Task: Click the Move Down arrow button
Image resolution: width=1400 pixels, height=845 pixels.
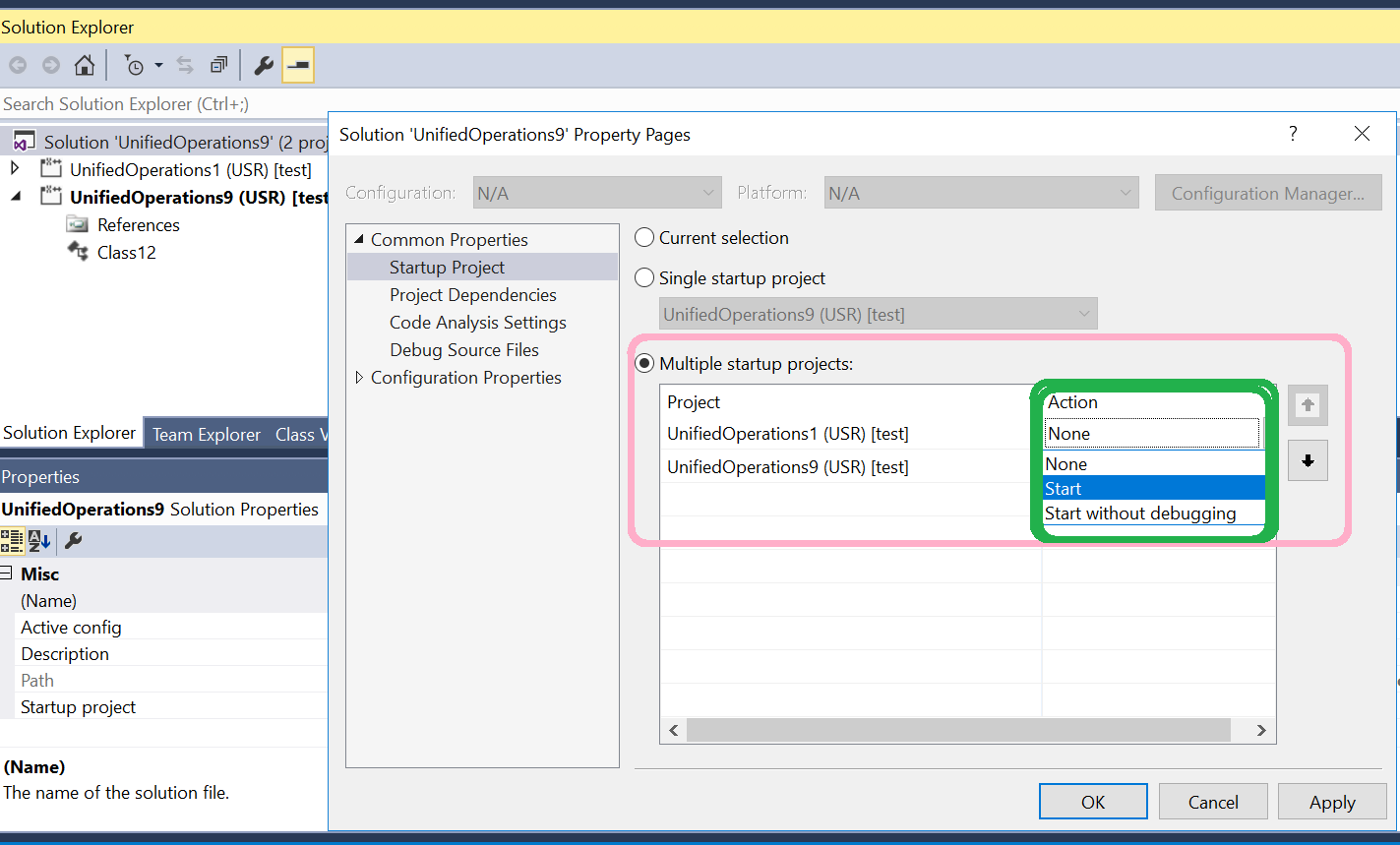Action: coord(1307,460)
